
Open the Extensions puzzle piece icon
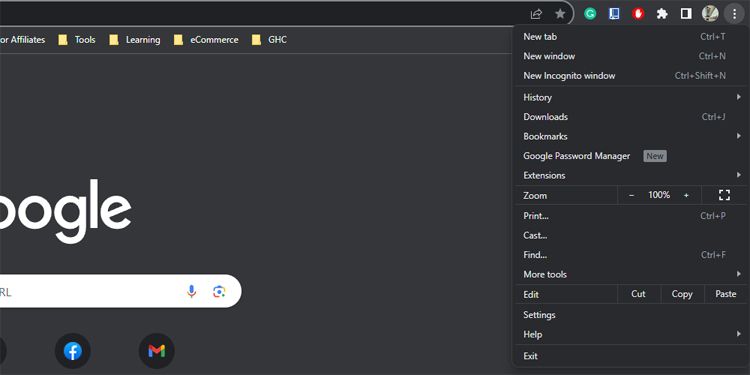pyautogui.click(x=662, y=14)
